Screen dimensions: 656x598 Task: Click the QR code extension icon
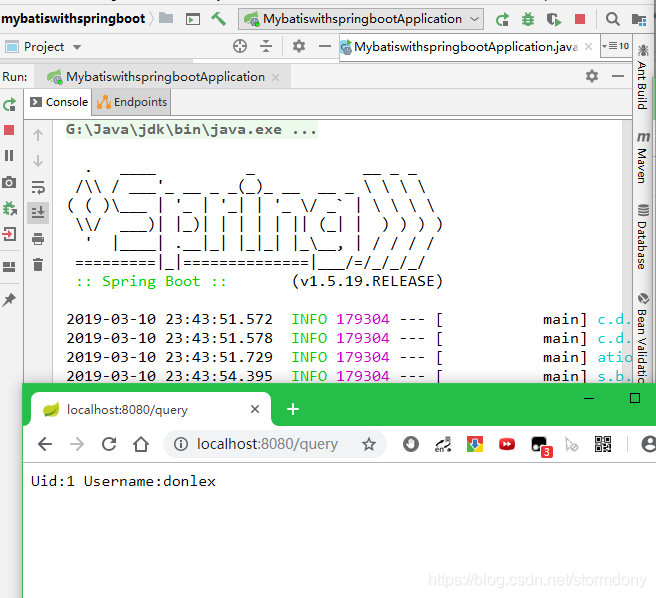(603, 444)
